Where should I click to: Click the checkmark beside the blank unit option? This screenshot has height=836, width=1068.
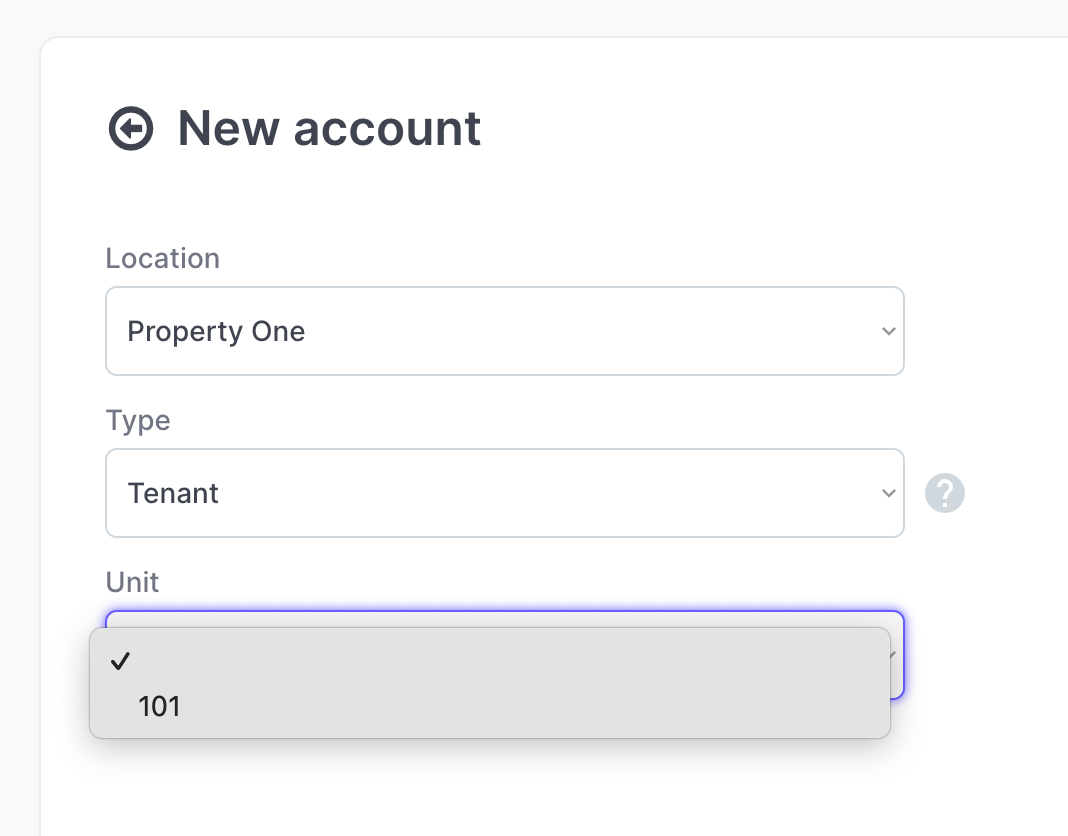coord(120,661)
